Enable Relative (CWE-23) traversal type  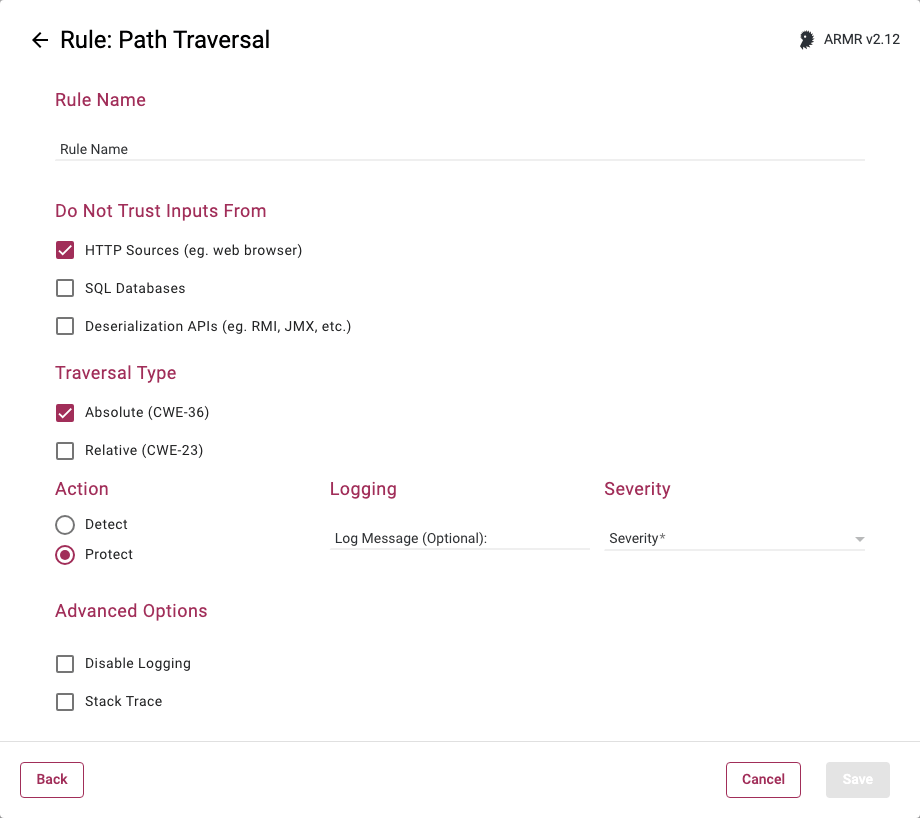pos(65,450)
